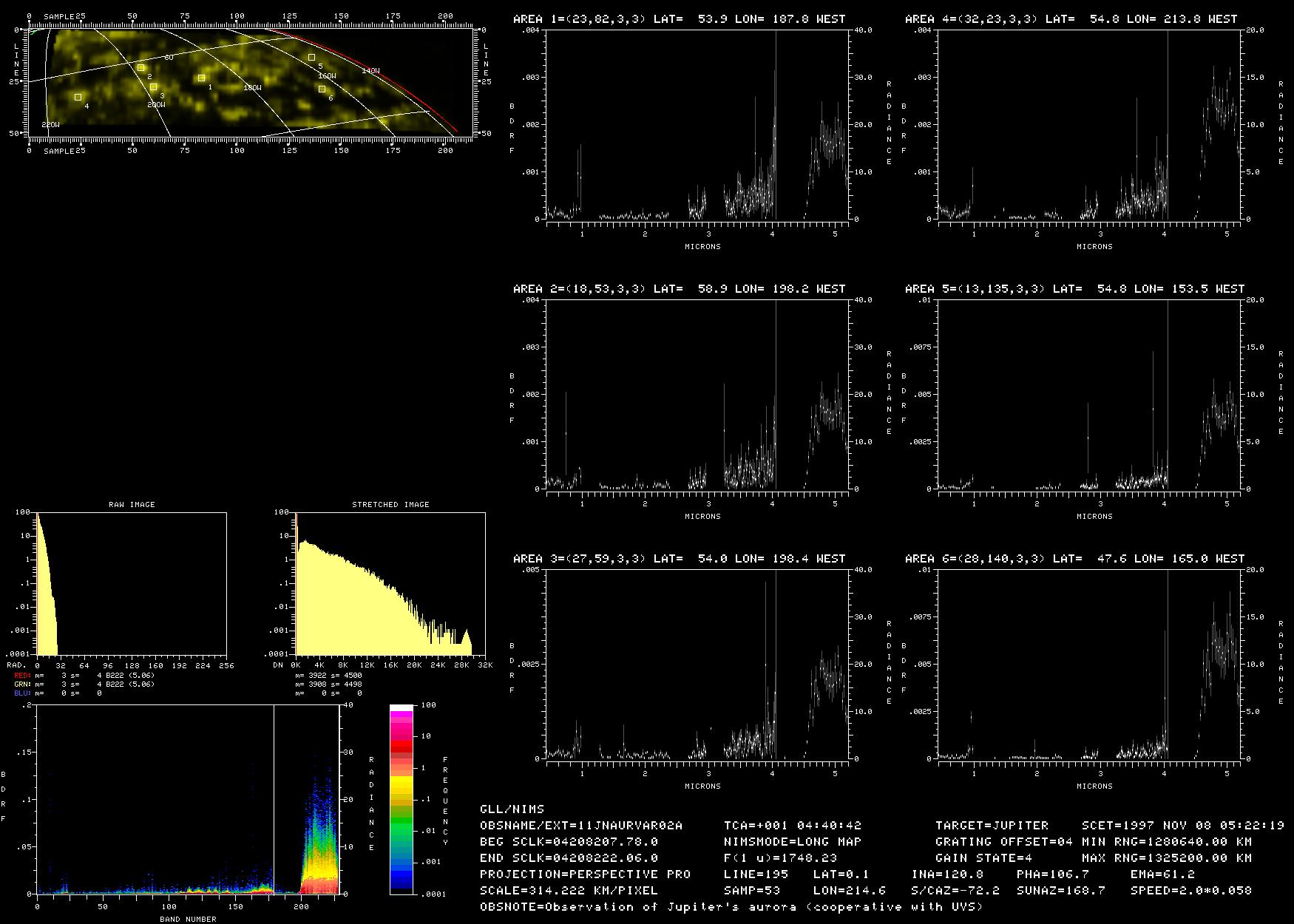The image size is (1294, 924).
Task: Select the STRETCHED IMAGE histogram
Action: click(390, 583)
